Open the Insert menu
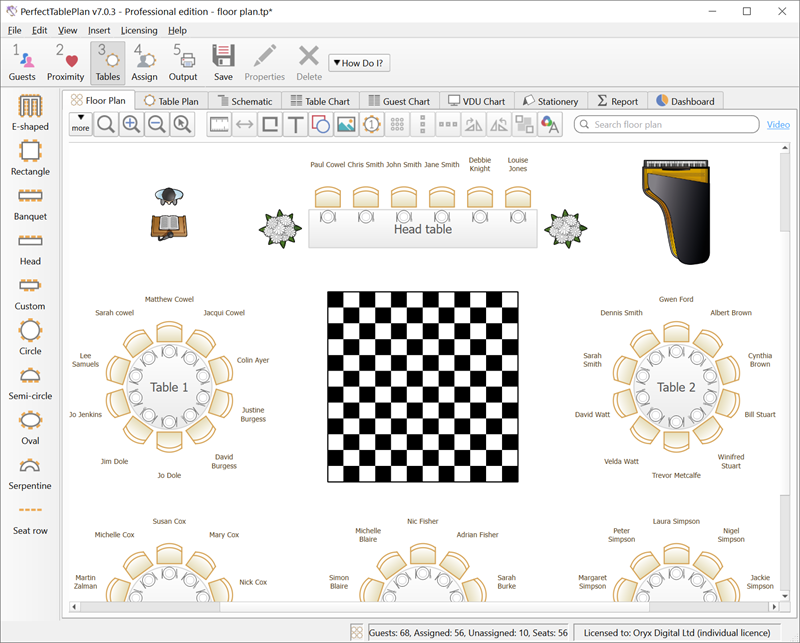This screenshot has height=643, width=800. [99, 30]
